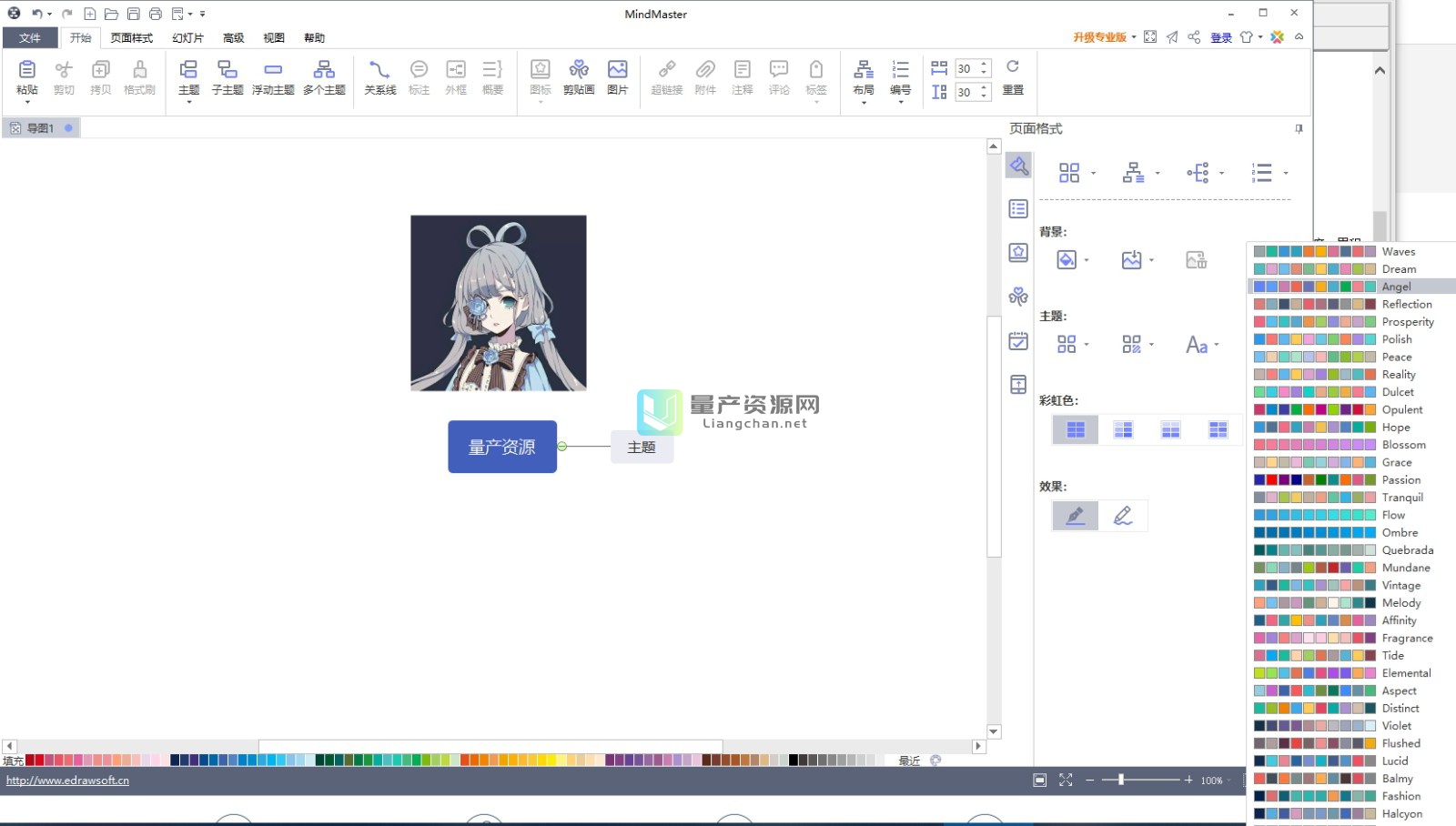
Task: Select the central topic 量产资源
Action: (502, 447)
